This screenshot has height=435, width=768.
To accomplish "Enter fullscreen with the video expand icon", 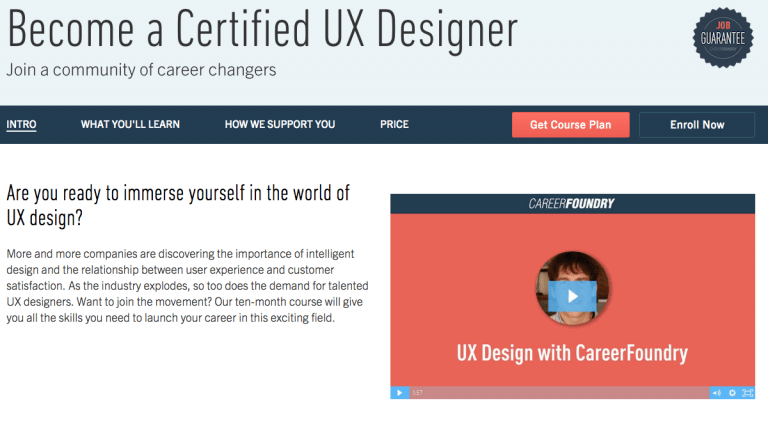I will (747, 392).
